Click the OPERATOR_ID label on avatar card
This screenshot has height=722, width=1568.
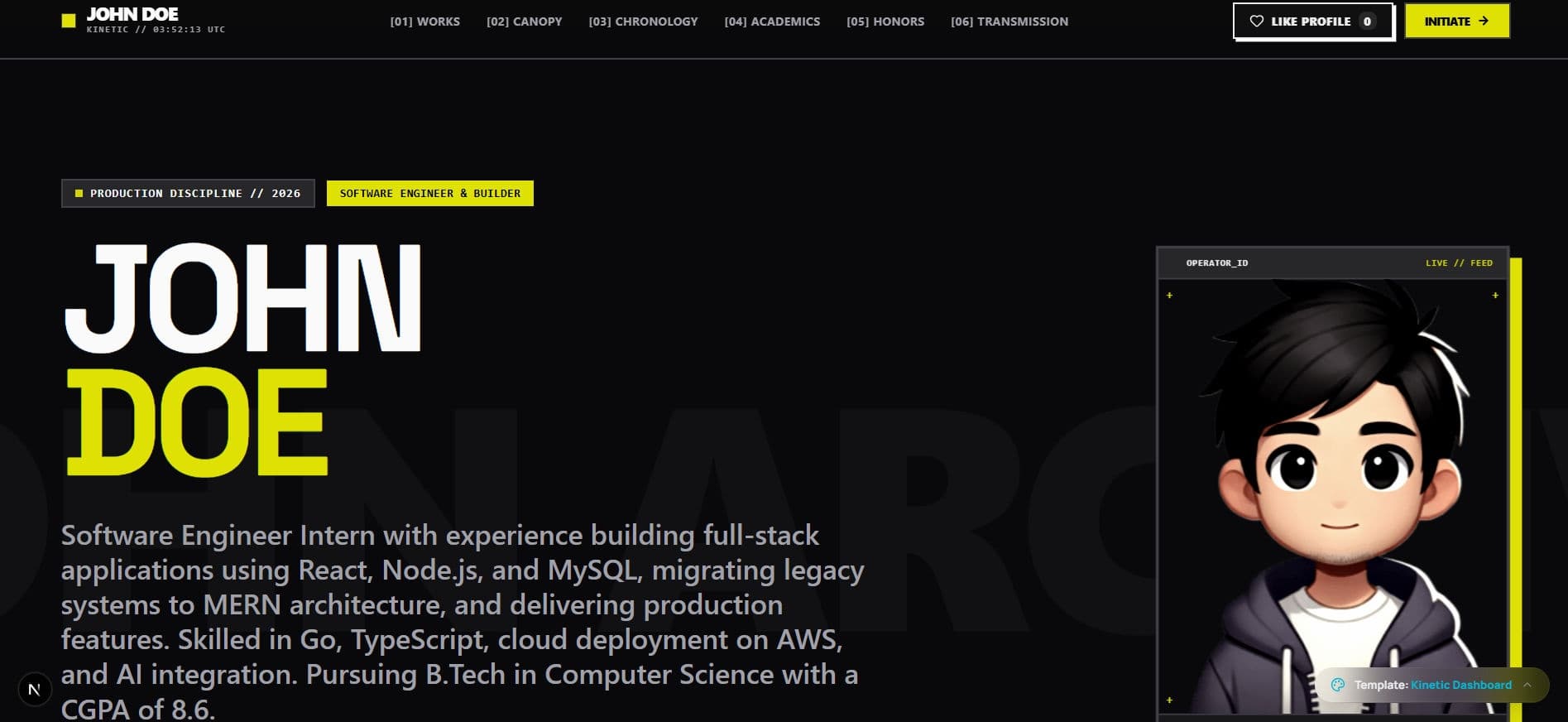pos(1217,262)
